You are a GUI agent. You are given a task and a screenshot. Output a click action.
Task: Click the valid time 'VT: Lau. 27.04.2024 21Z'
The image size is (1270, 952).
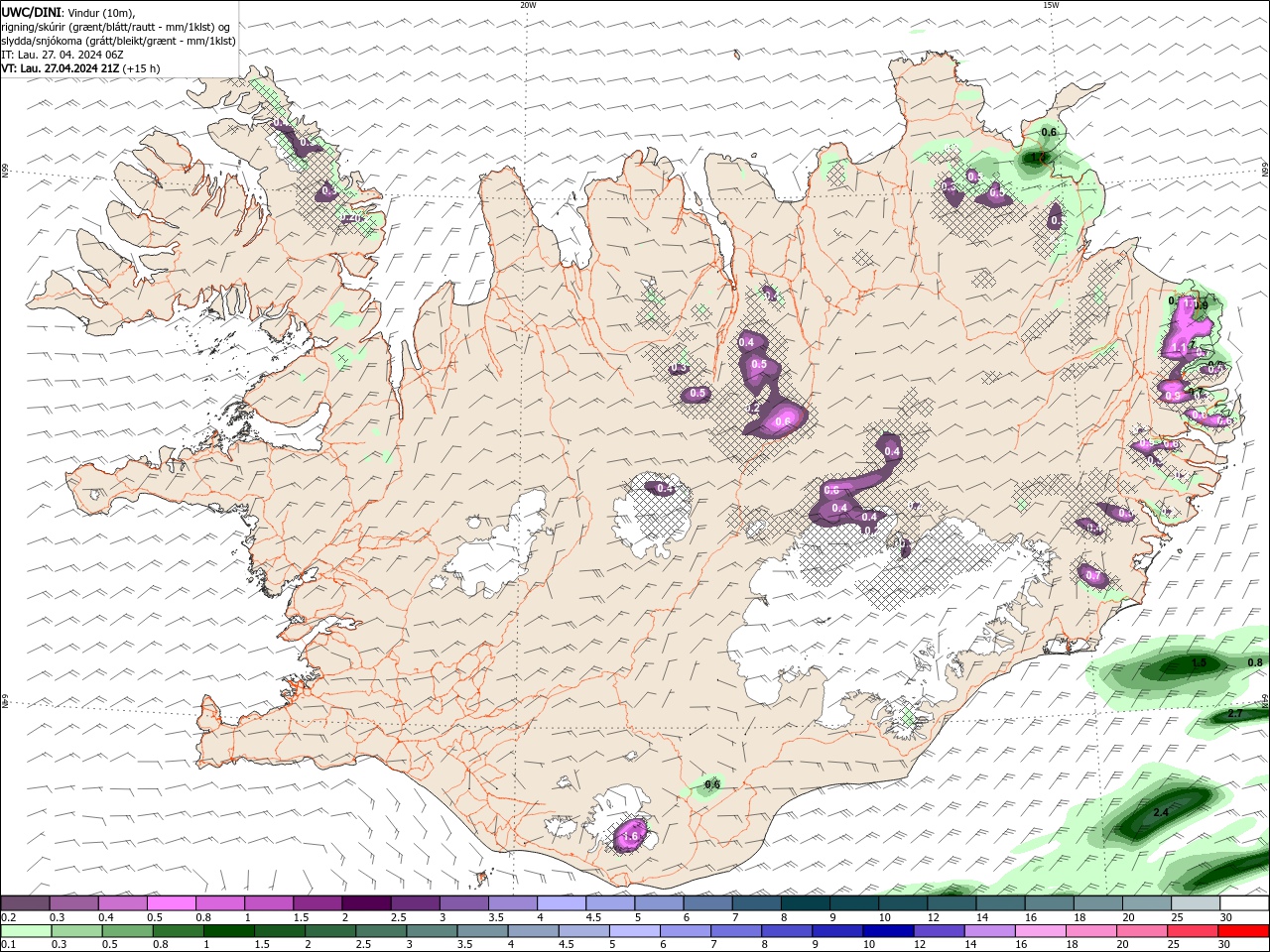(x=61, y=68)
